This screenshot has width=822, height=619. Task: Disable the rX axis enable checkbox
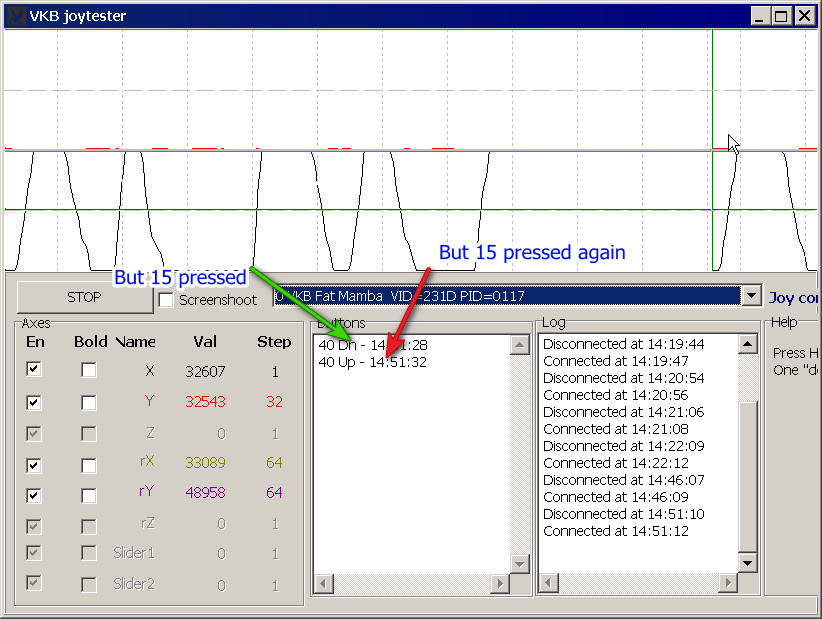(34, 464)
